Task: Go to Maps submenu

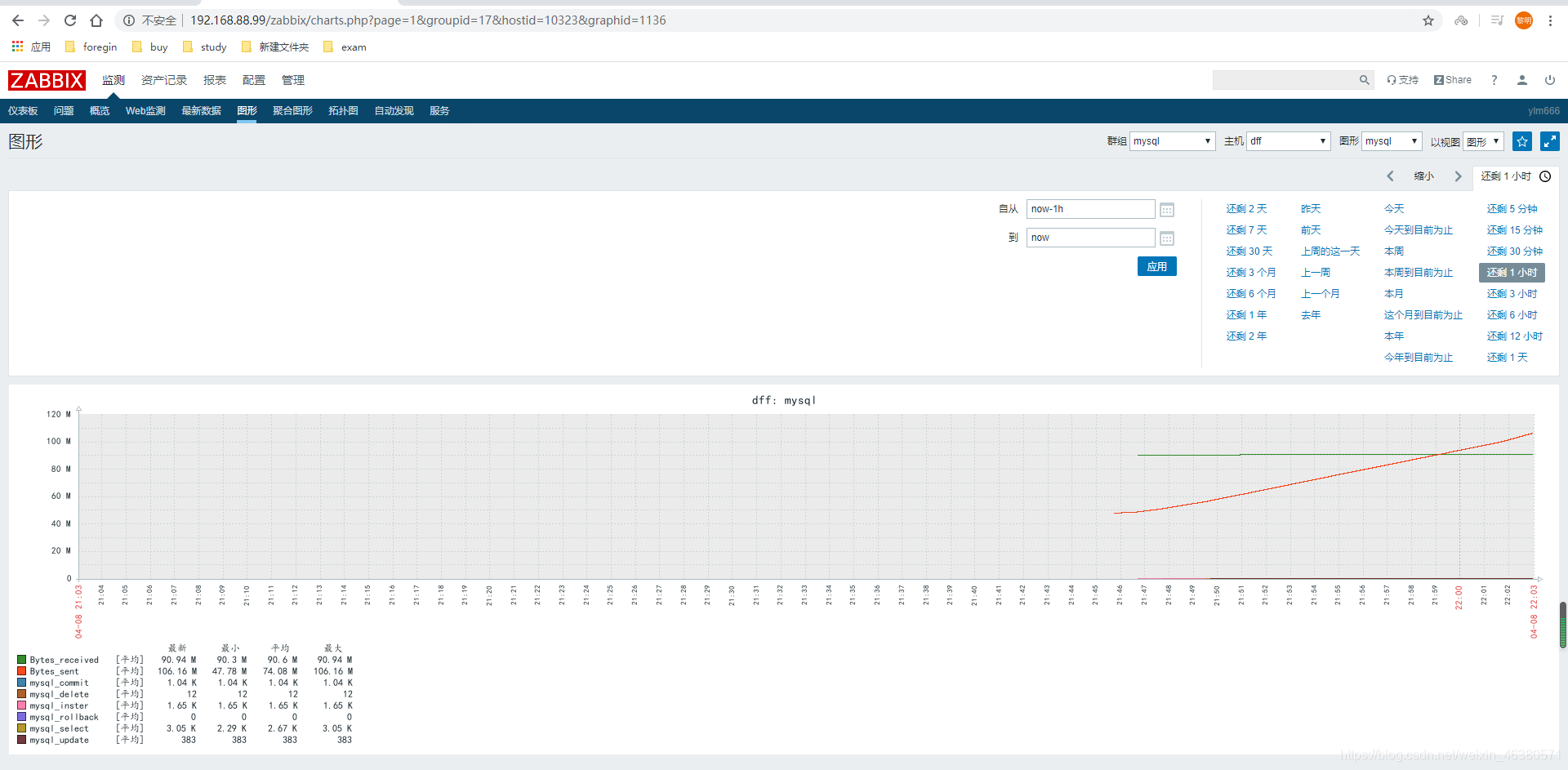Action: [x=343, y=111]
